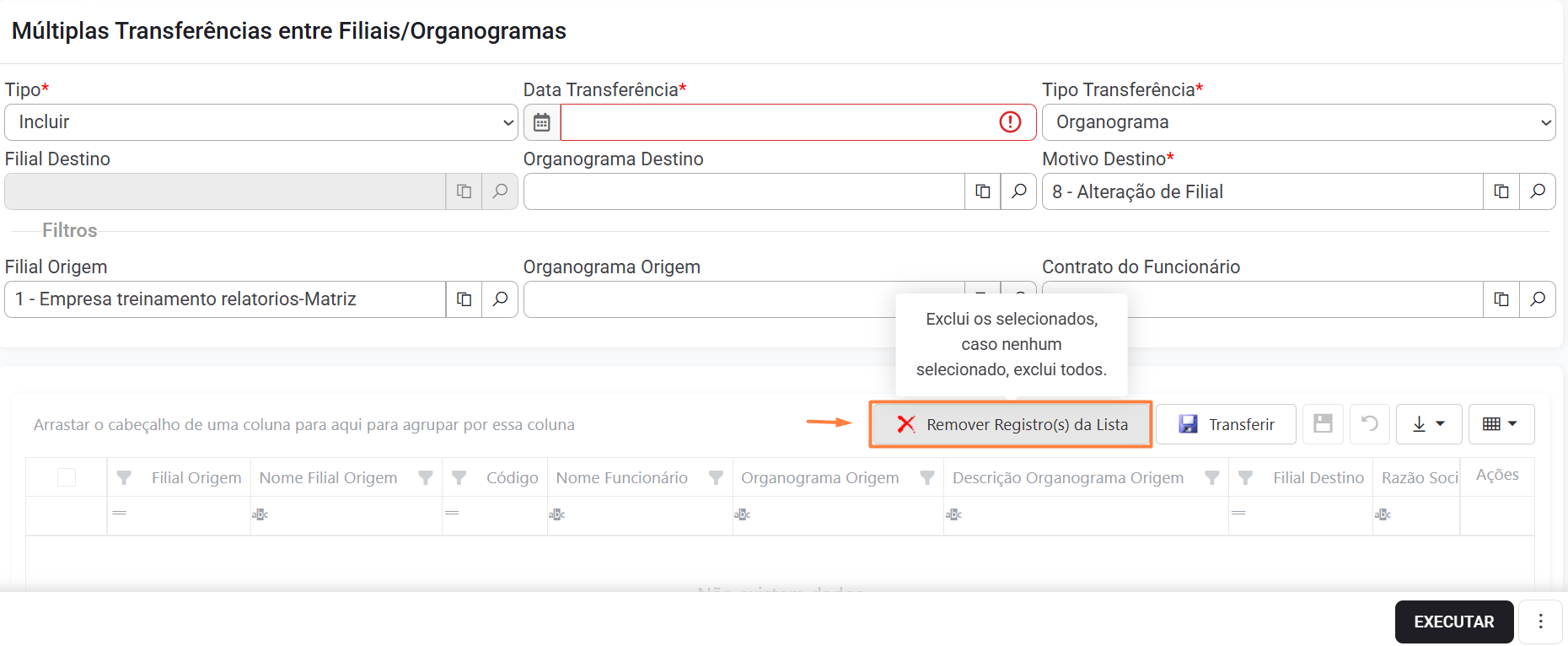Click the Transferir button
1568x646 pixels.
click(1226, 424)
